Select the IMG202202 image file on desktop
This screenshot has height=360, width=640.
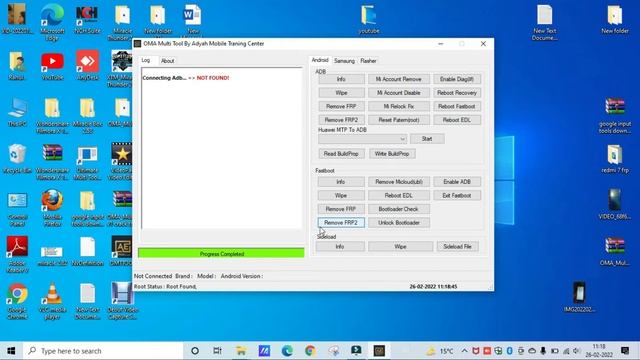point(579,297)
